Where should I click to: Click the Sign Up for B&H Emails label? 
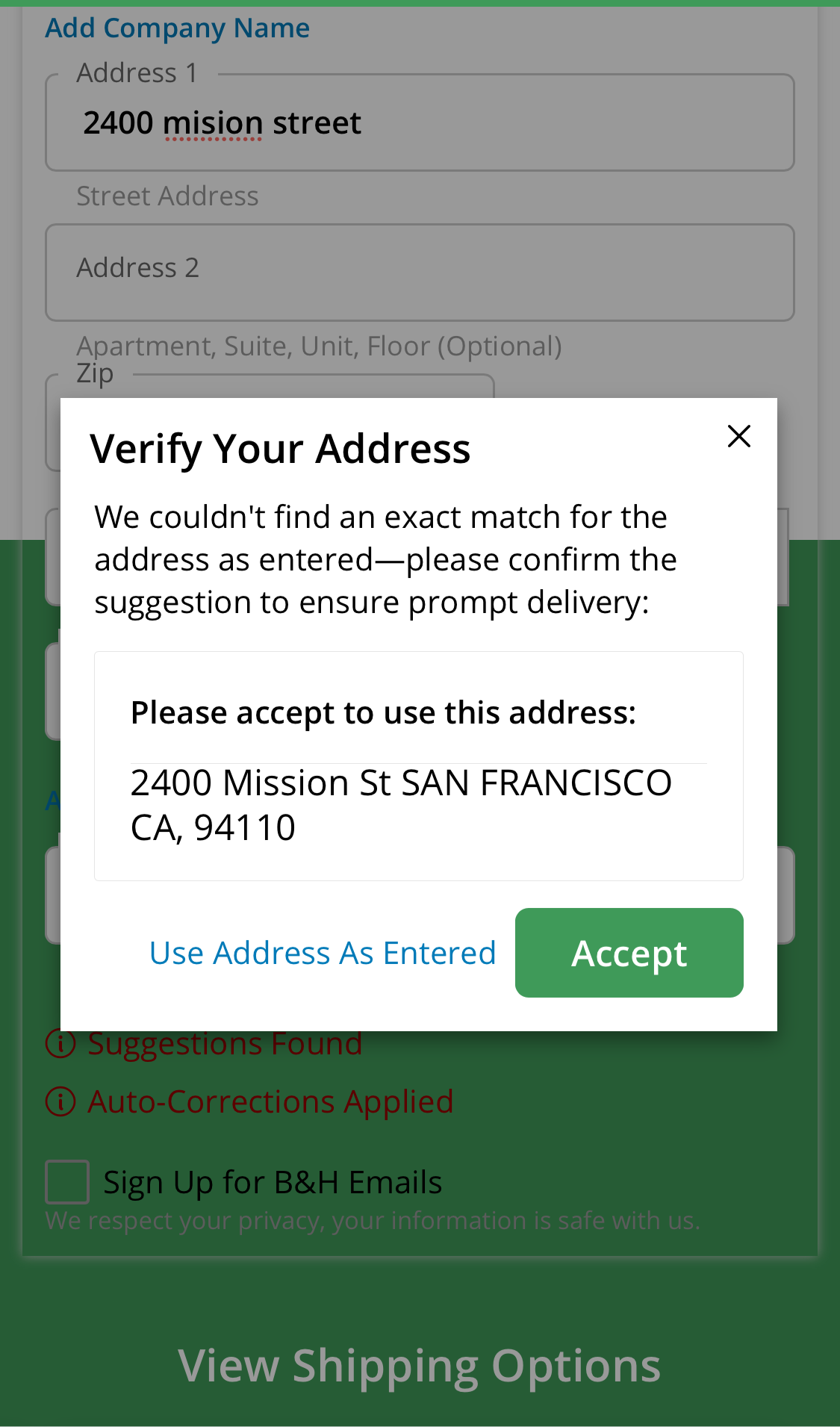coord(273,1182)
